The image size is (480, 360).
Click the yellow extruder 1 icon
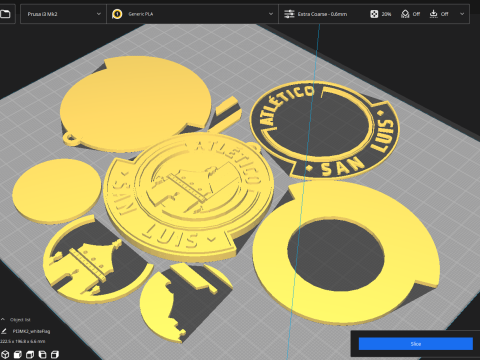(117, 14)
